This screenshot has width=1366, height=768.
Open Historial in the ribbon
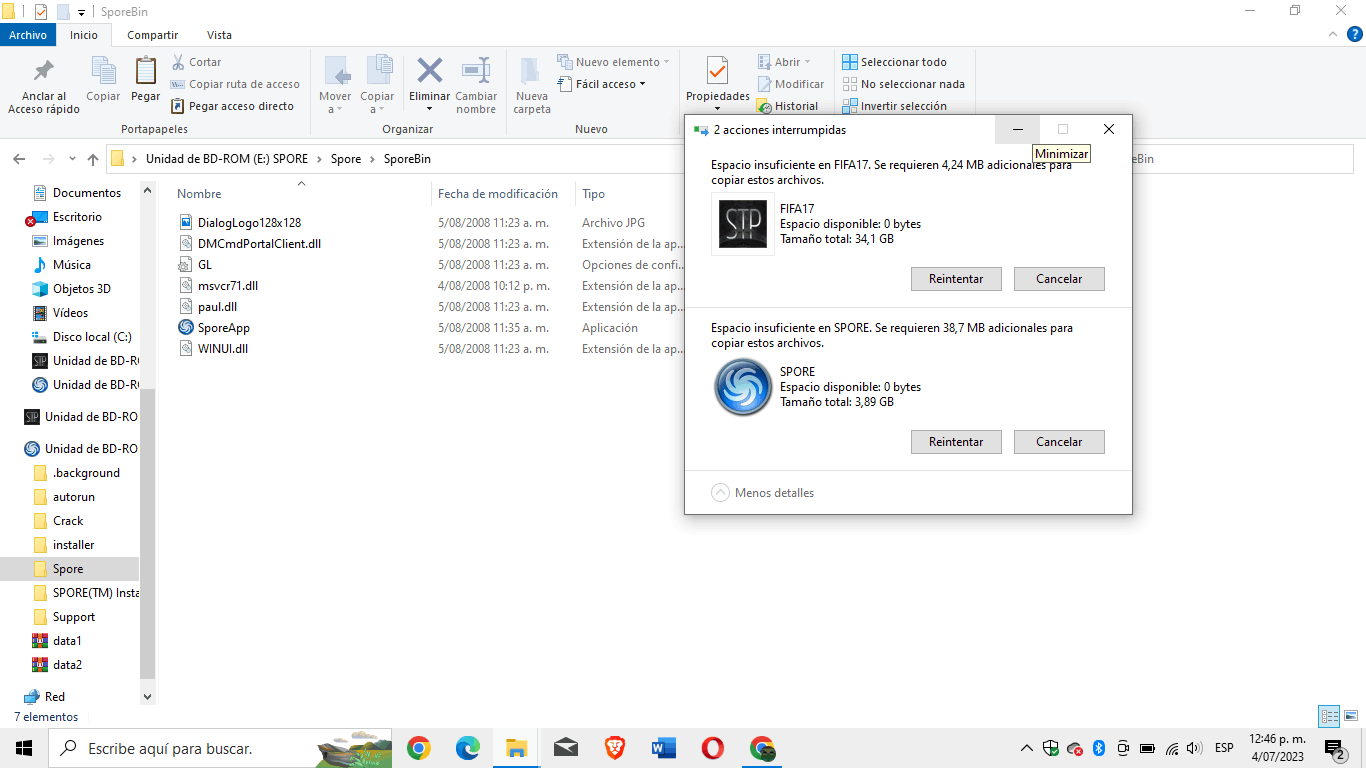[788, 106]
